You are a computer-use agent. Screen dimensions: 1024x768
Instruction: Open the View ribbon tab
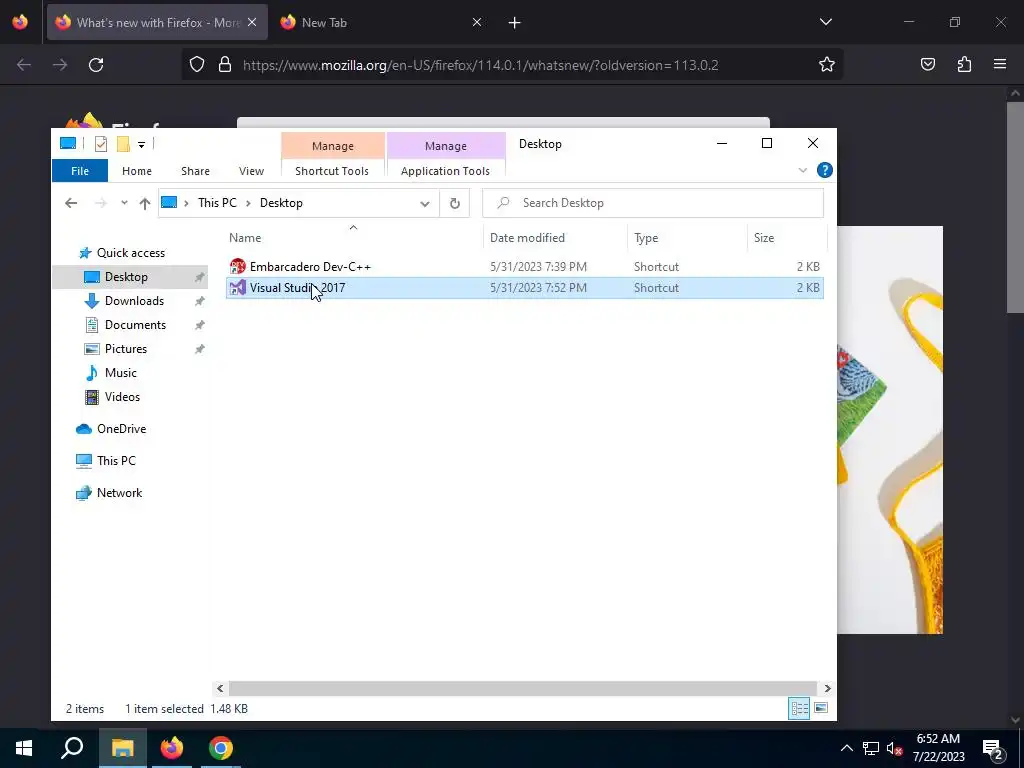(x=251, y=171)
